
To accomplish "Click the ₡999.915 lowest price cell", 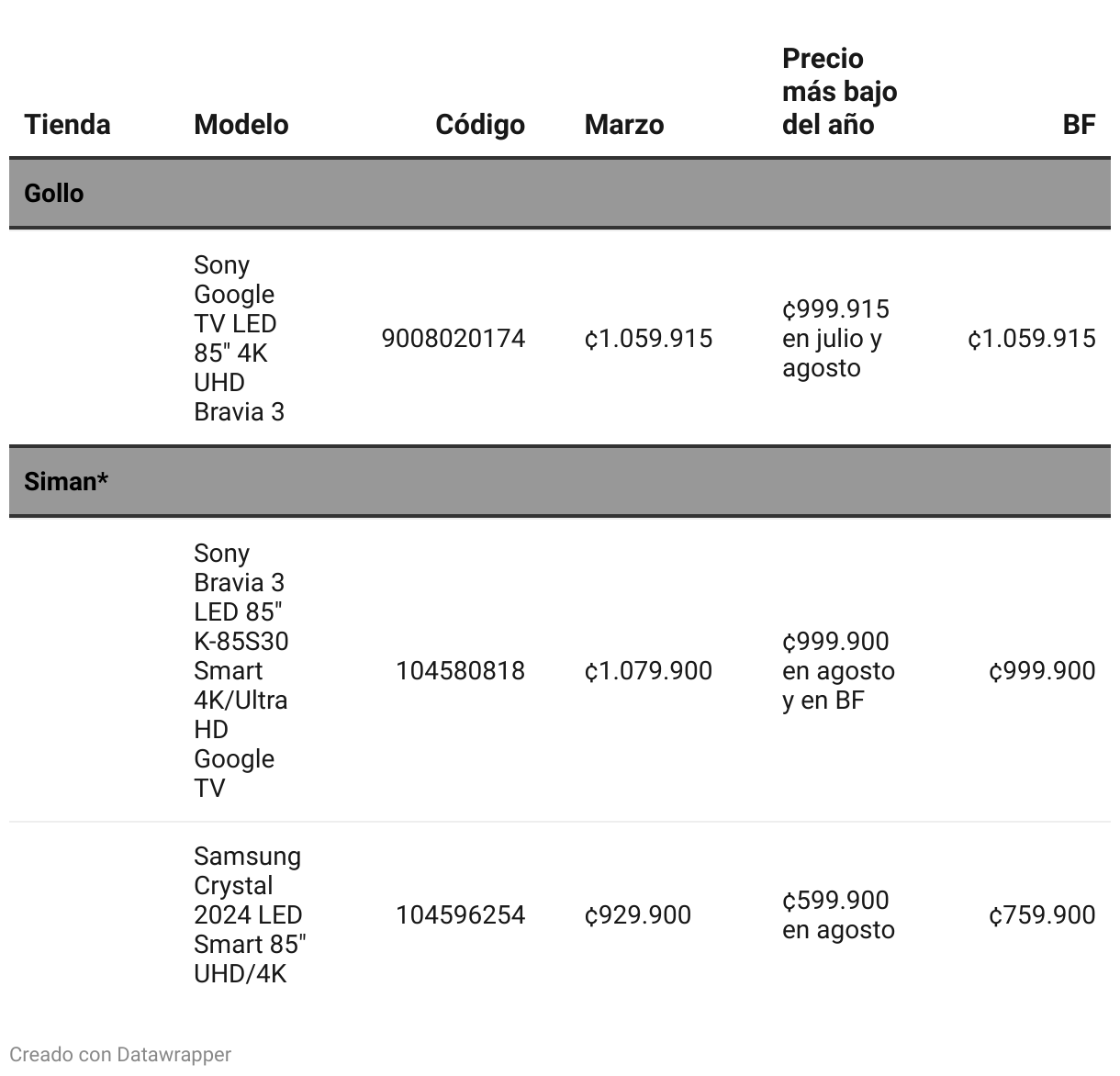I will (x=835, y=338).
